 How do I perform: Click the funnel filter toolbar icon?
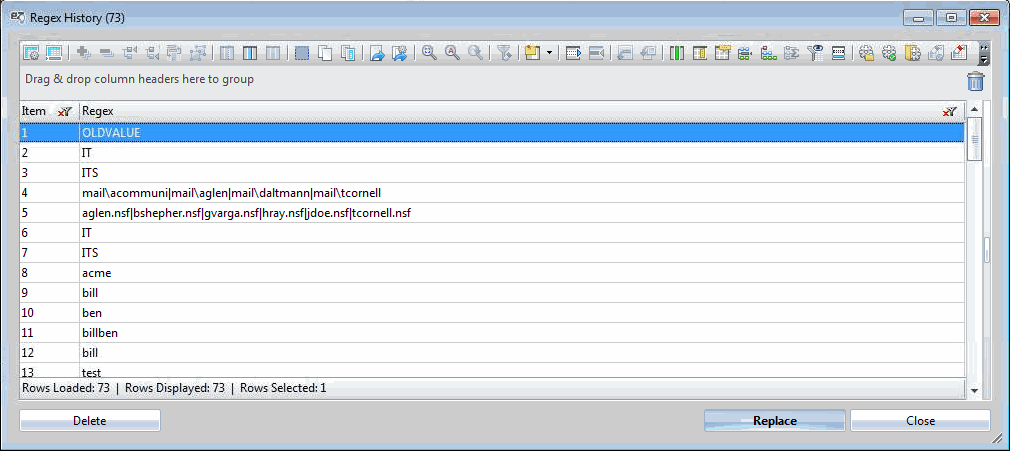(x=505, y=53)
